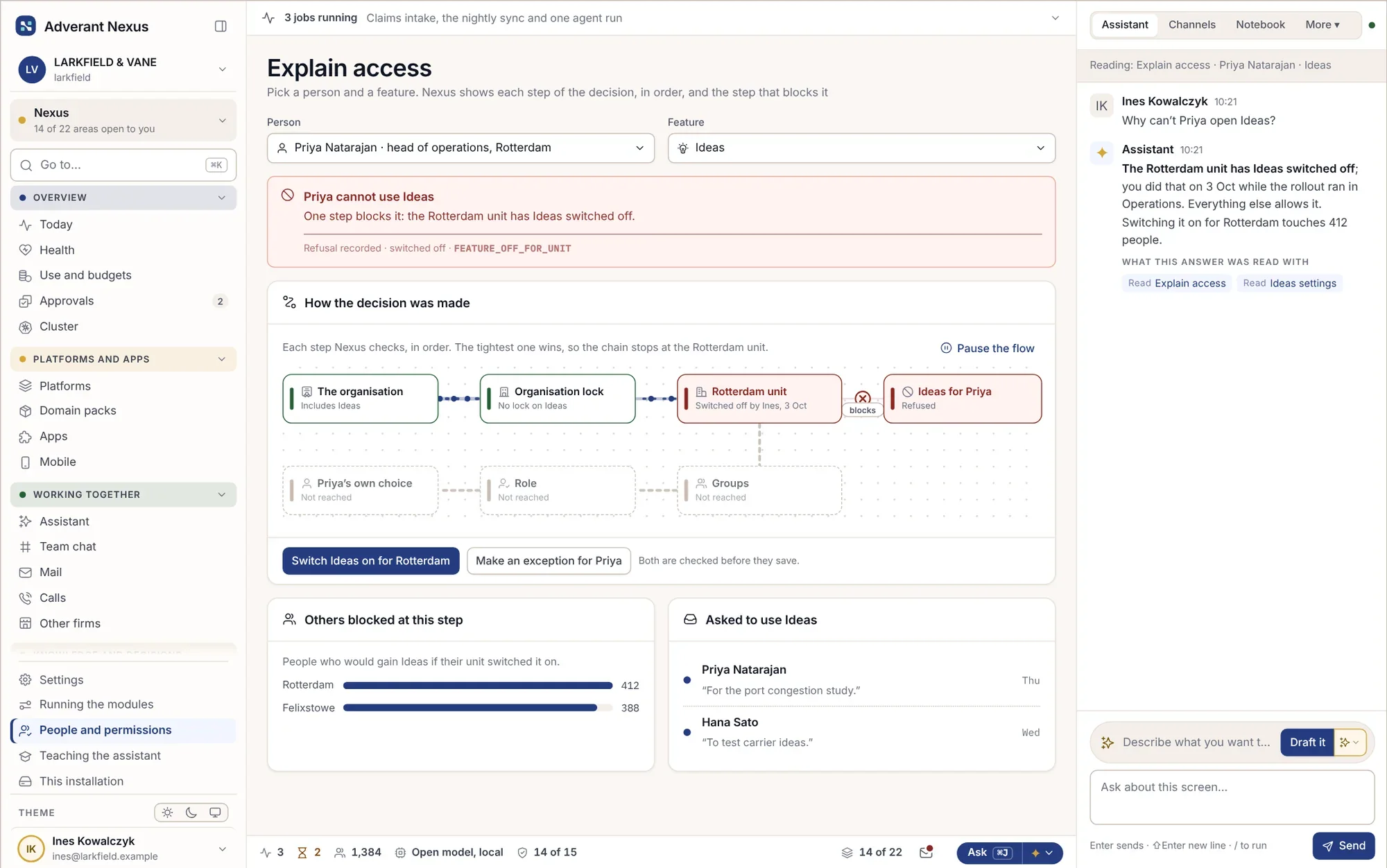Open the Feature dropdown showing Ideas
The width and height of the screenshot is (1387, 868).
pyautogui.click(x=861, y=148)
